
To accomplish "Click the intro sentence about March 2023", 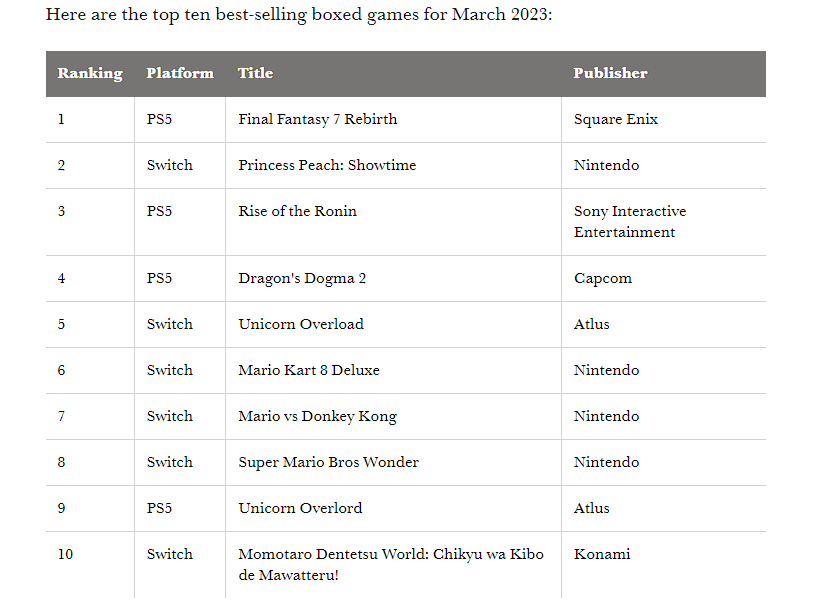I will (x=298, y=17).
